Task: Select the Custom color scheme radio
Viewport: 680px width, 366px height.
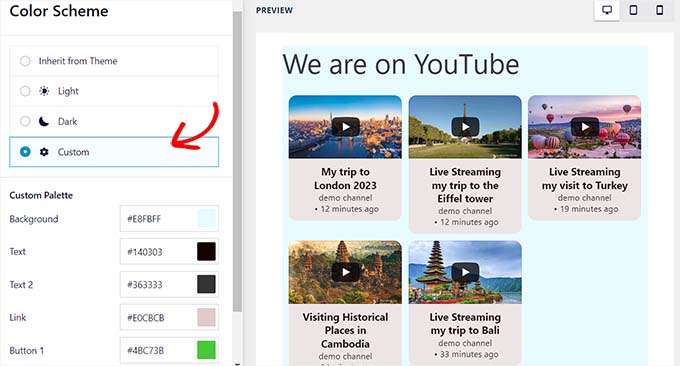Action: pos(25,152)
